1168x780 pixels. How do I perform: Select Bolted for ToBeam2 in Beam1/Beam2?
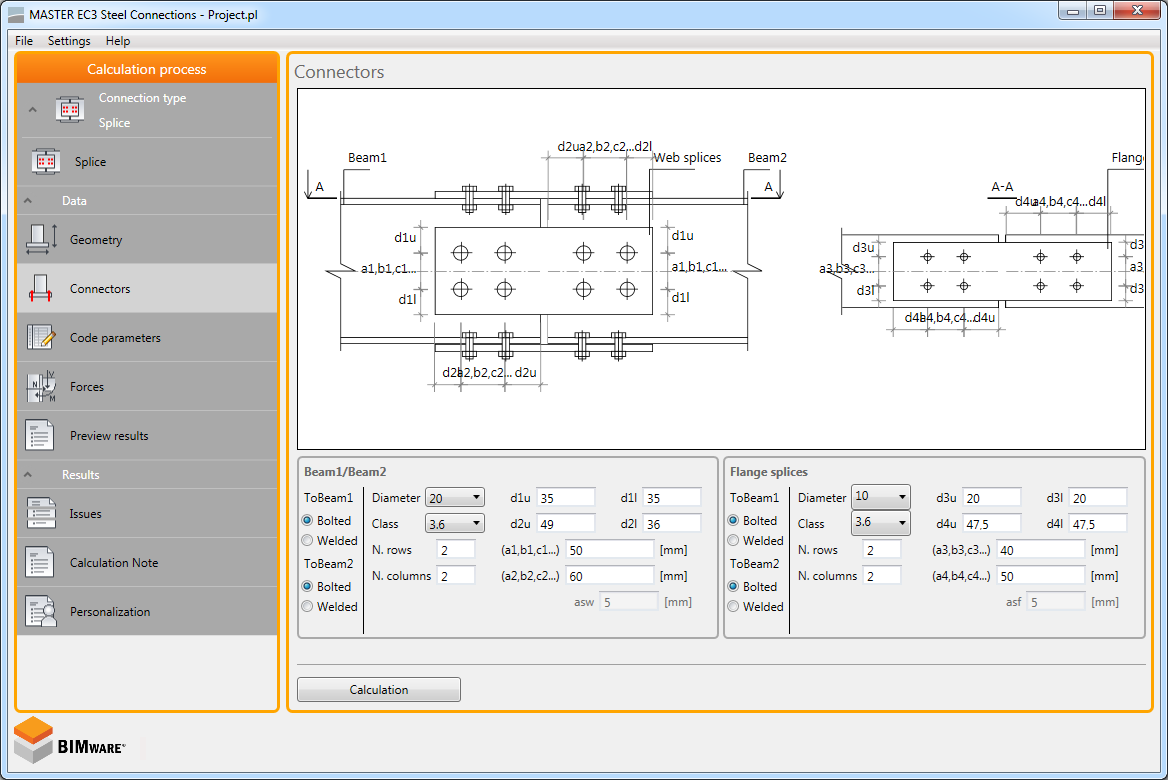308,587
